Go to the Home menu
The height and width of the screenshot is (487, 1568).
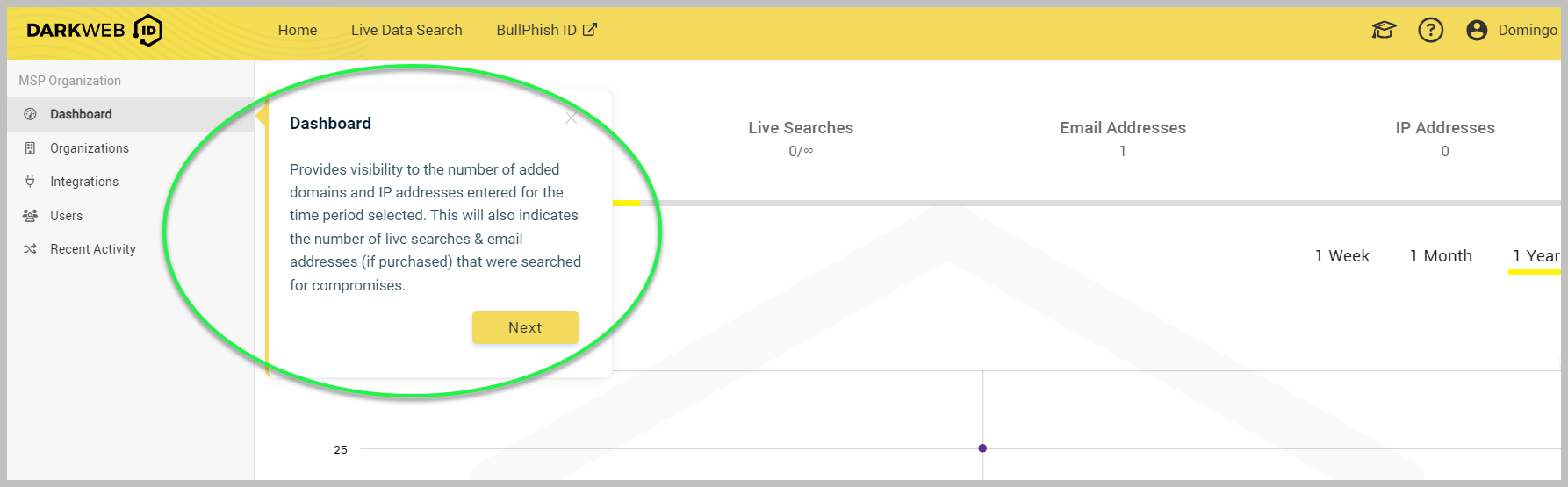[x=298, y=31]
